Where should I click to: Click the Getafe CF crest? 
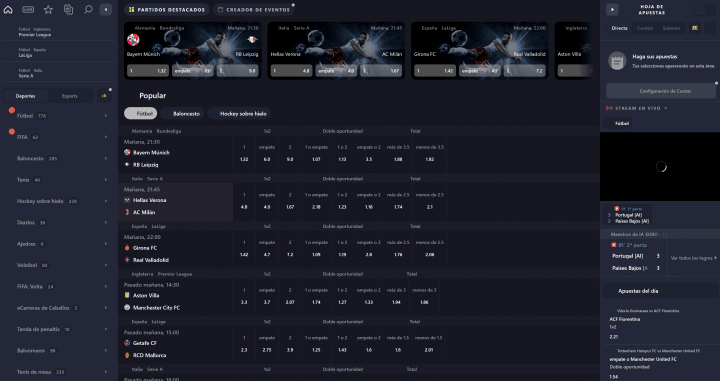pos(127,343)
